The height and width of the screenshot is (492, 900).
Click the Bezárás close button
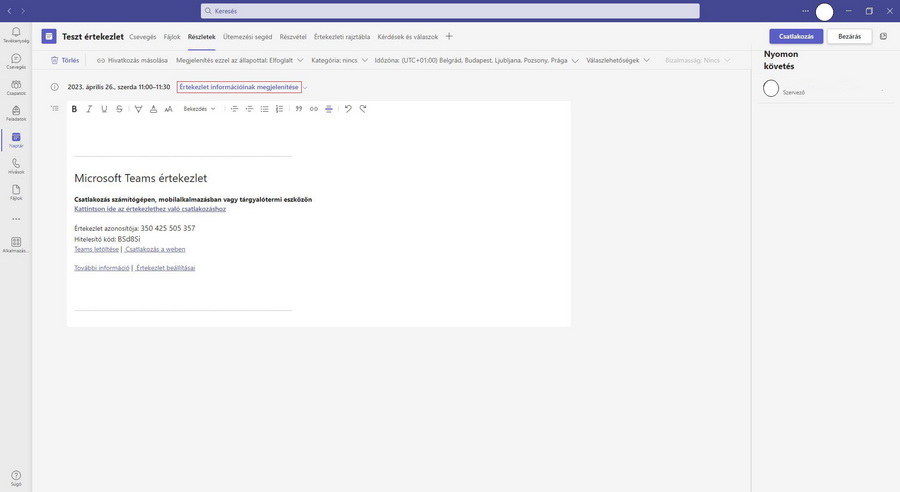[x=849, y=36]
